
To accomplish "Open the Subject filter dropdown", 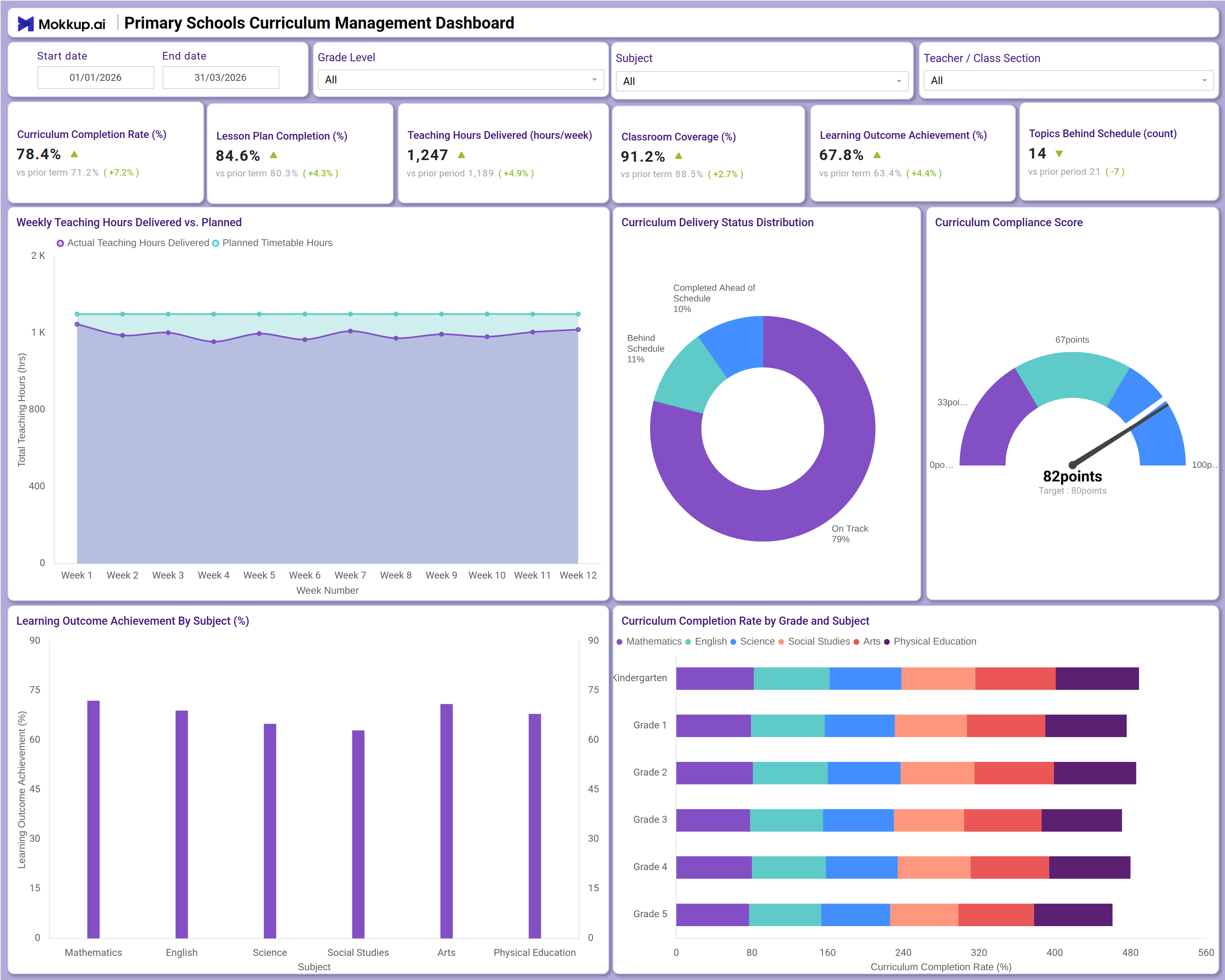I will 762,81.
